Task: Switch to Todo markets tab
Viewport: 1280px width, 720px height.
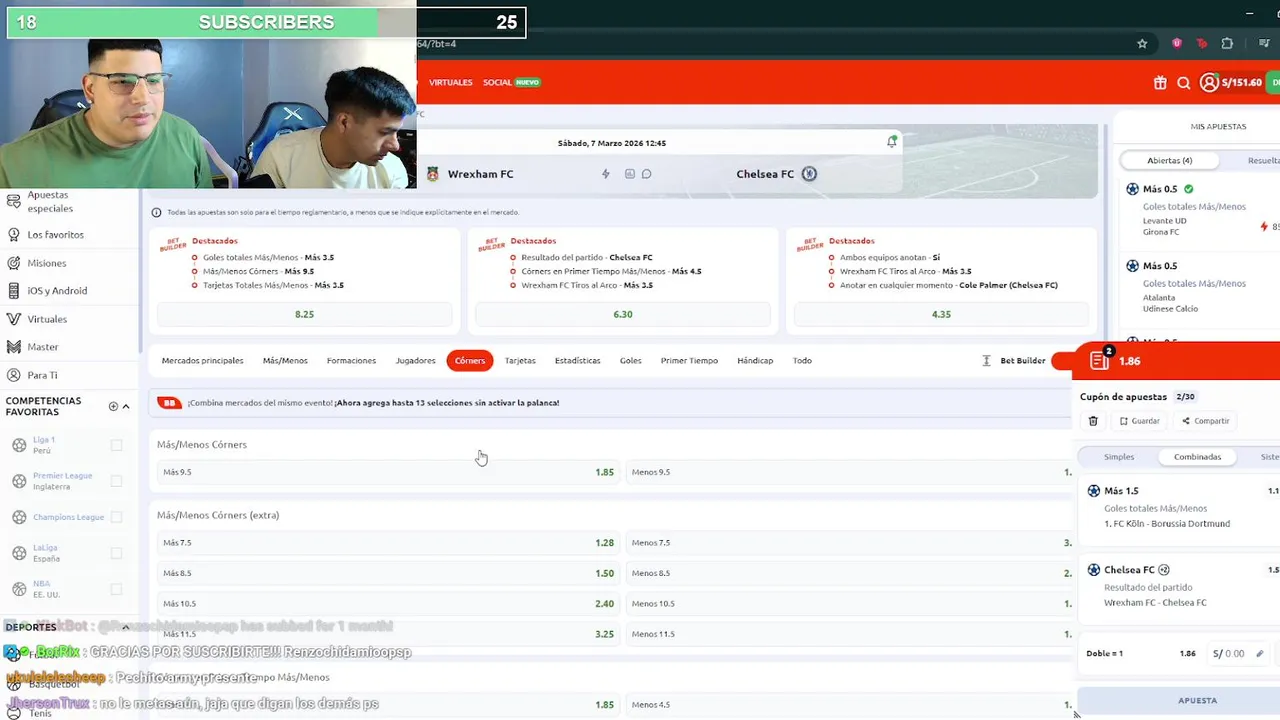Action: [802, 361]
